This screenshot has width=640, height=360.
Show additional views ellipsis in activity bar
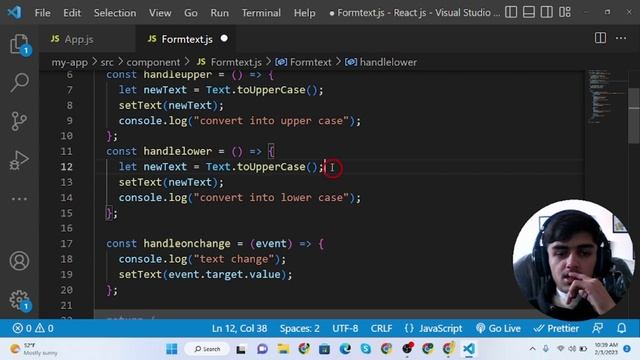pyautogui.click(x=19, y=199)
